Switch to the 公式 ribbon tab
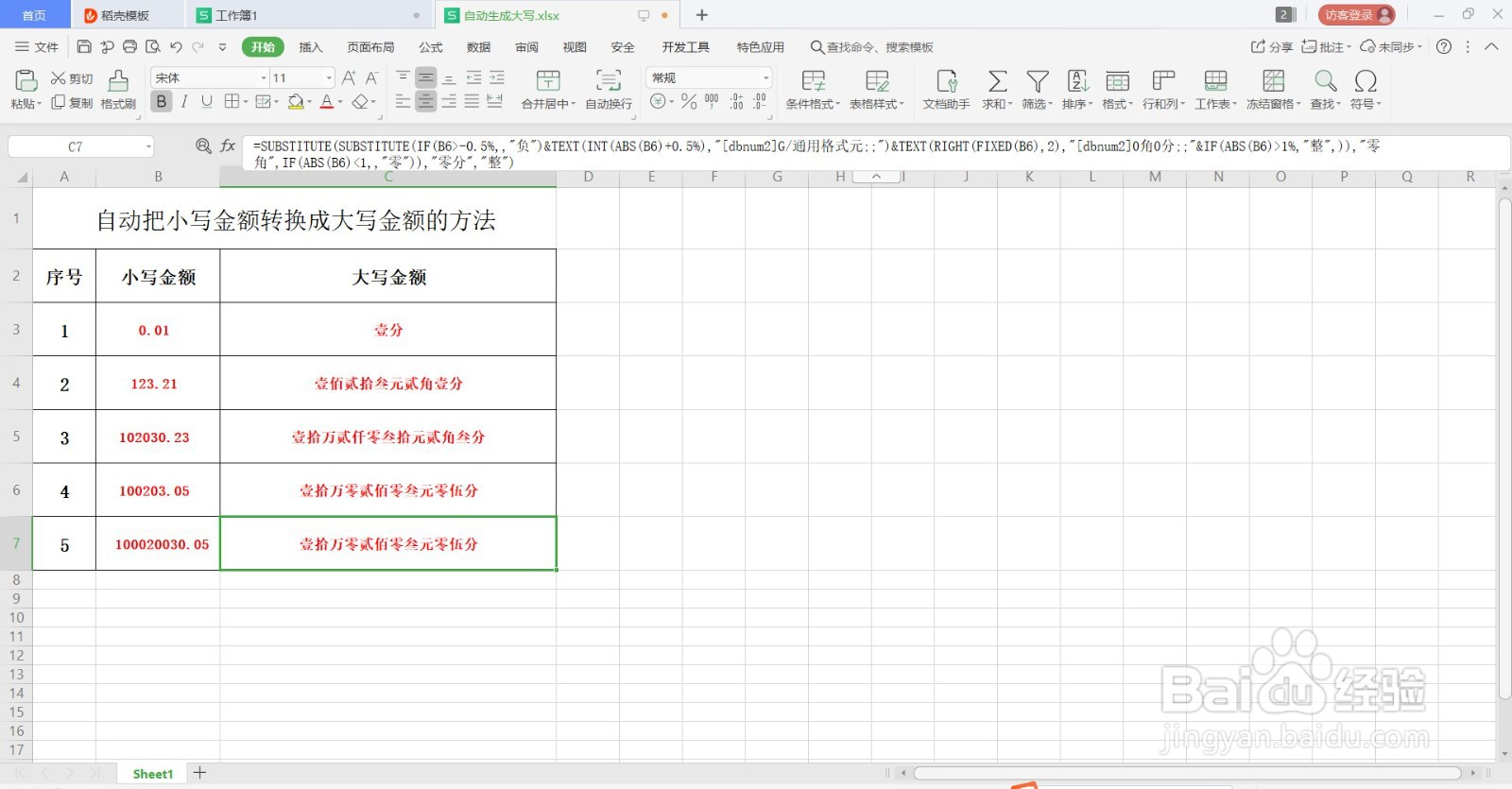Viewport: 1512px width, 789px height. point(431,47)
